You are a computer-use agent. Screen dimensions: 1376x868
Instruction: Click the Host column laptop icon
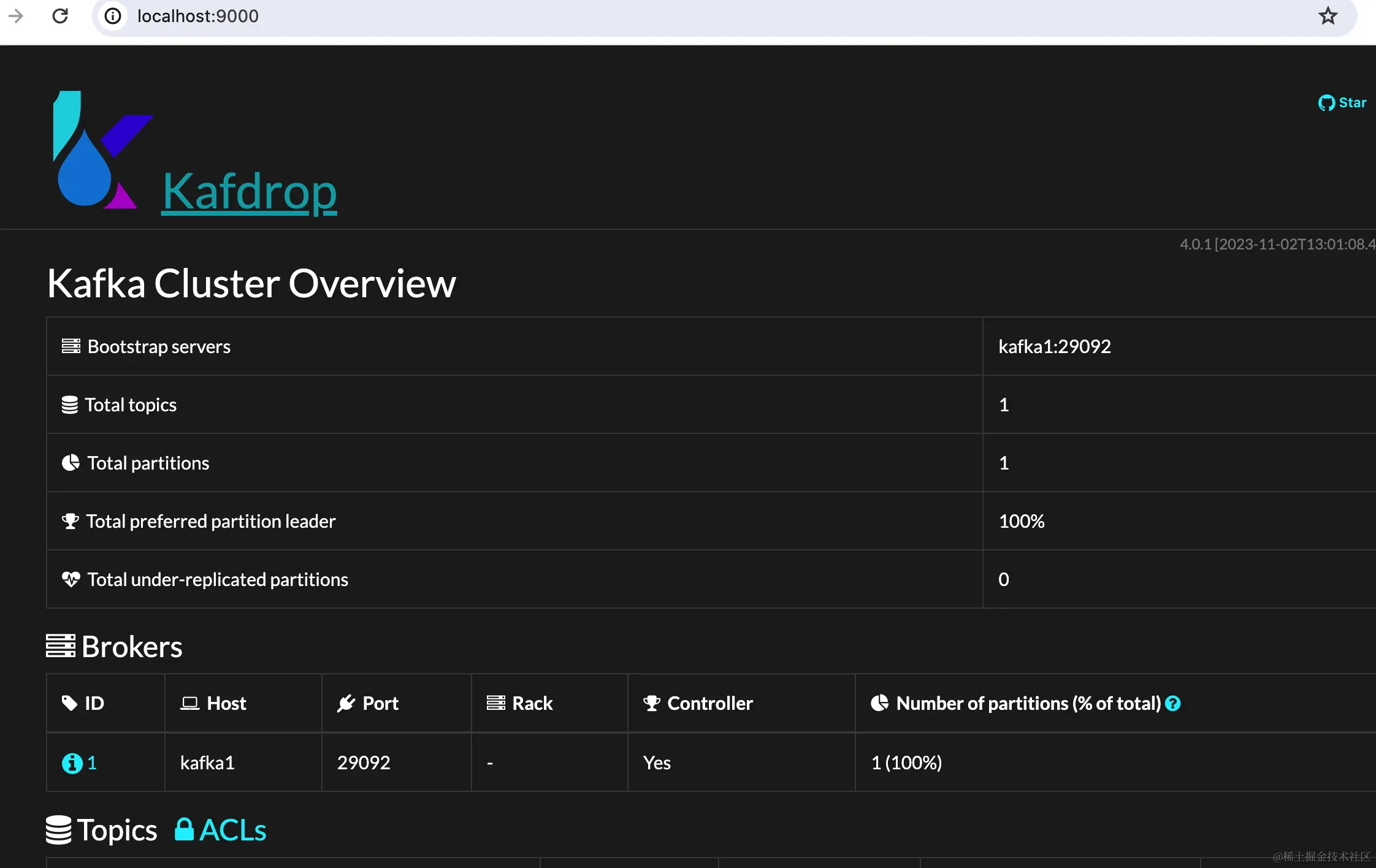pos(190,703)
